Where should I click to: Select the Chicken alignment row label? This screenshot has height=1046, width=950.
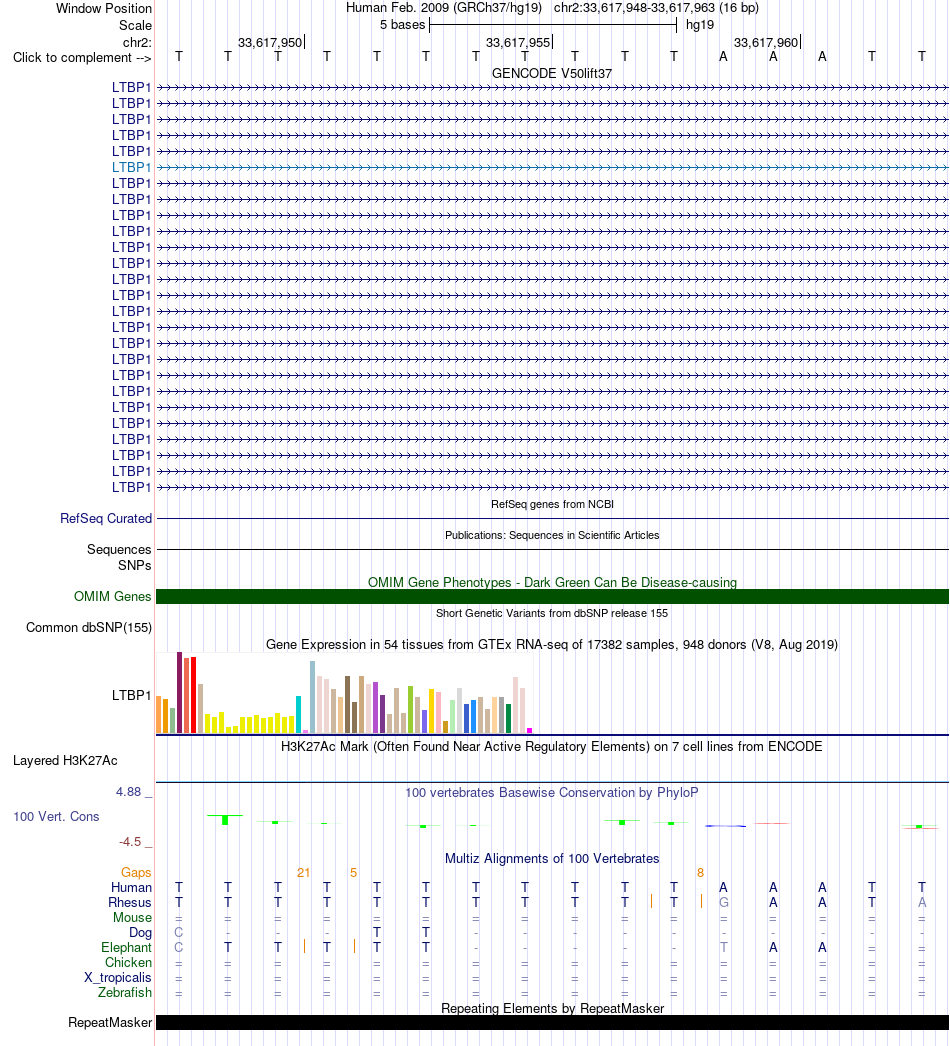tap(129, 963)
